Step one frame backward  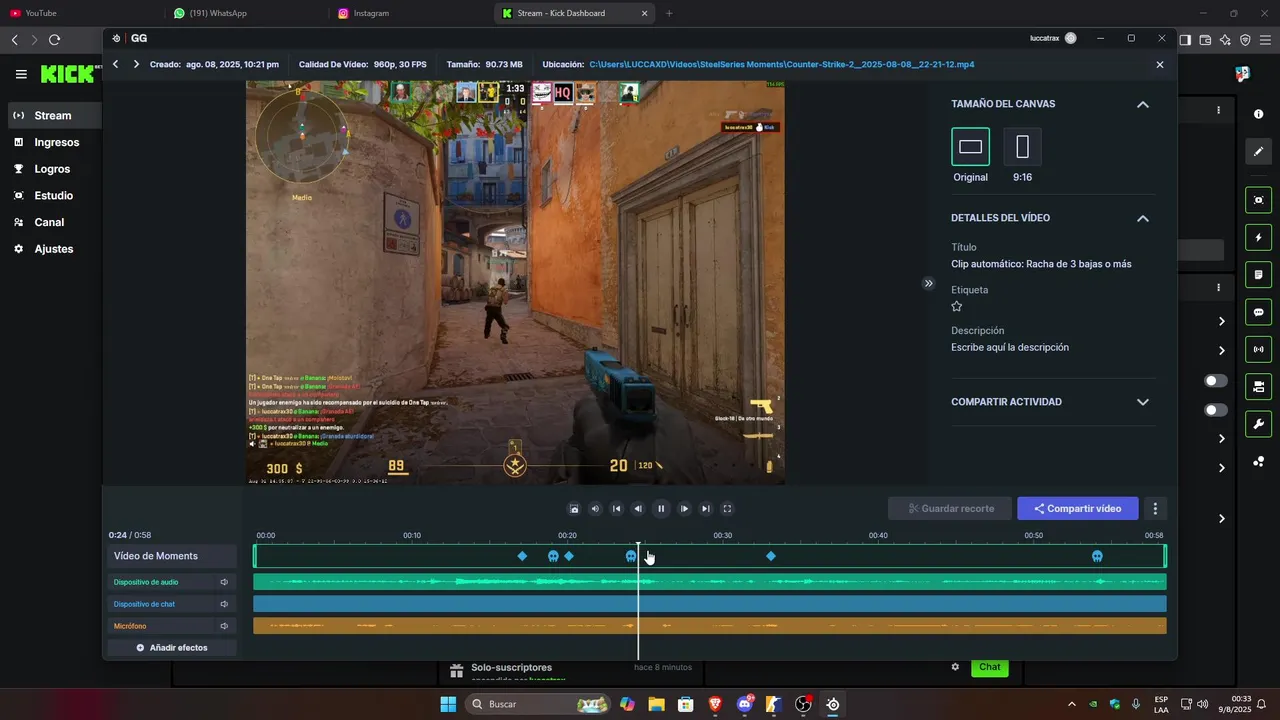coord(639,509)
